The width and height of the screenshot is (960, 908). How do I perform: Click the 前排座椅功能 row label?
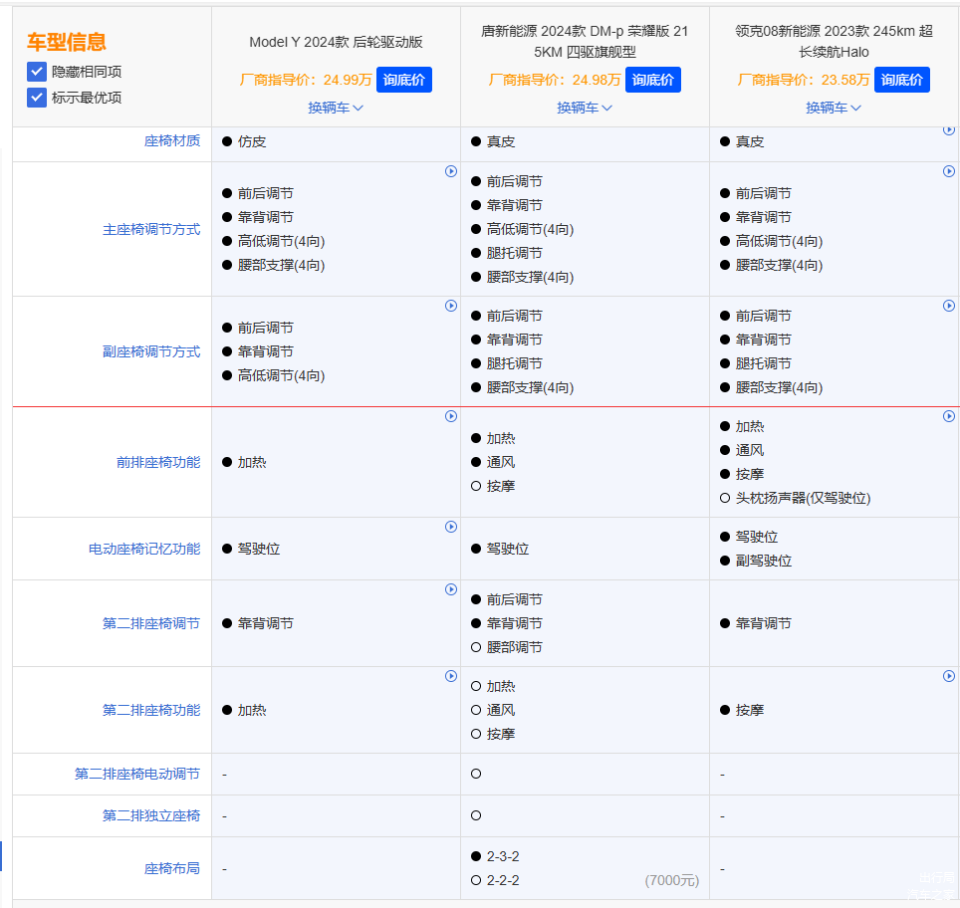pyautogui.click(x=158, y=462)
